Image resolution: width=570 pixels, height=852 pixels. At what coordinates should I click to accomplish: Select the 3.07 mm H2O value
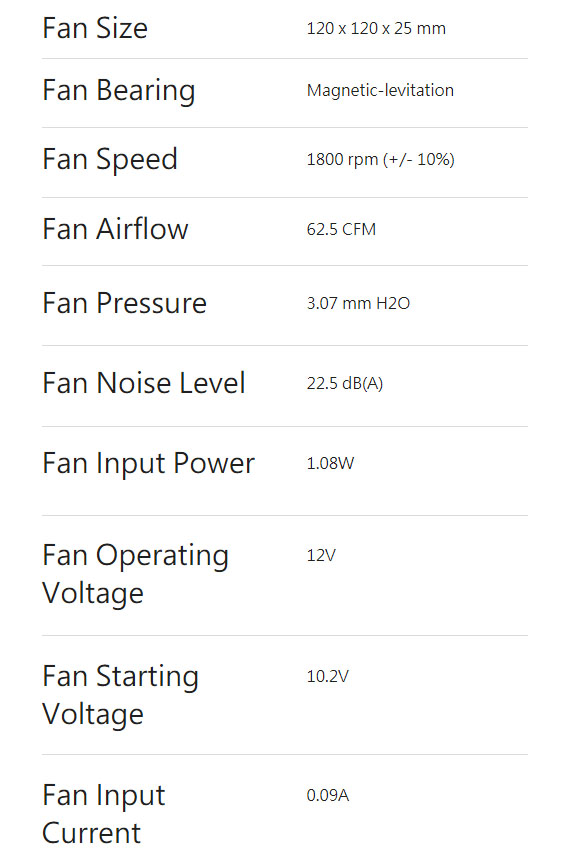358,303
